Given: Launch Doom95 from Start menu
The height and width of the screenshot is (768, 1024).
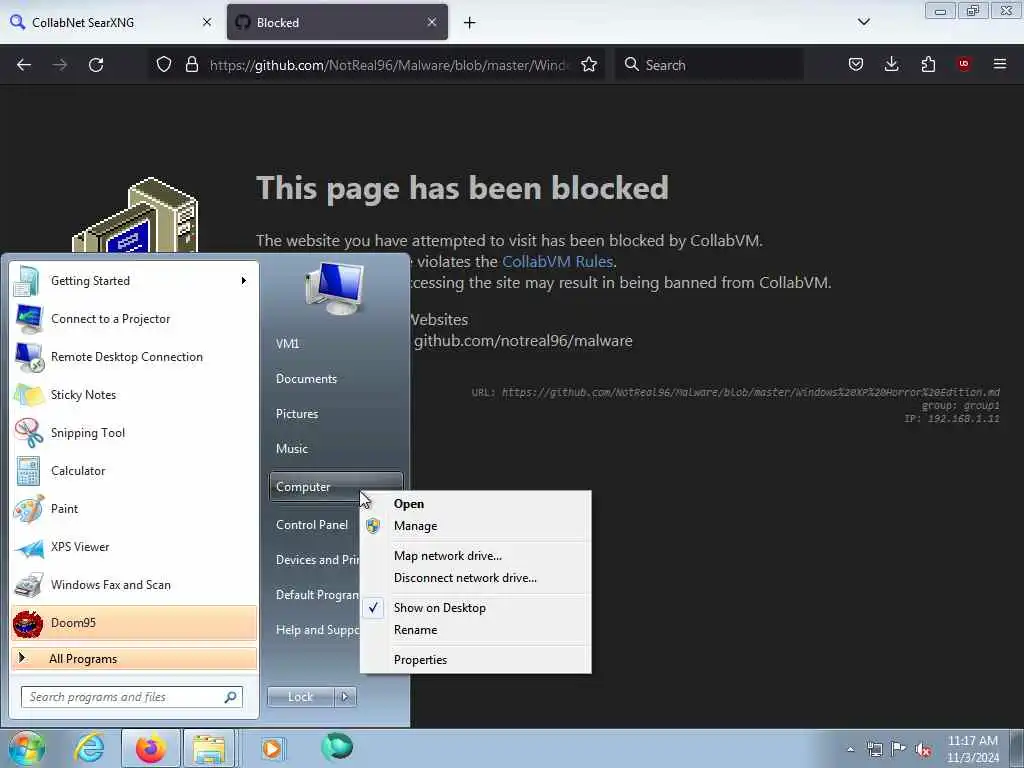Looking at the screenshot, I should (135, 622).
